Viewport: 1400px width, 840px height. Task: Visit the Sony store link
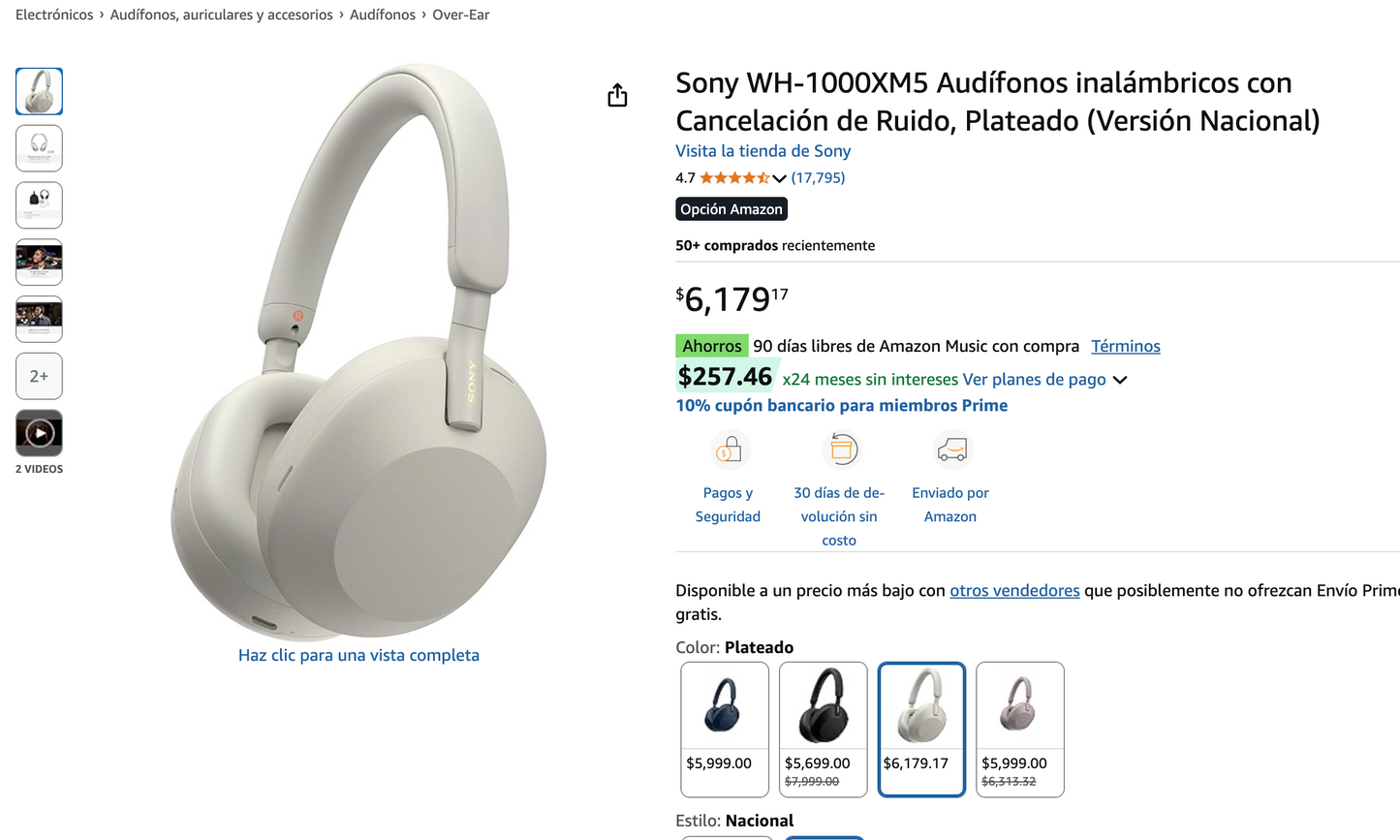(762, 151)
